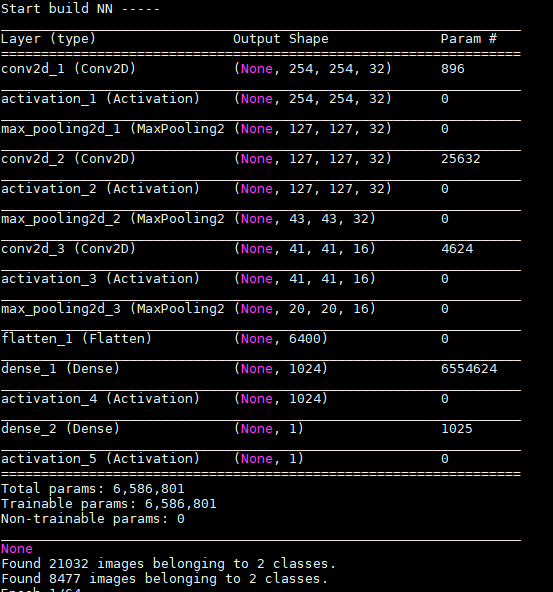Select 'activation_4 (Activation)' layer name
This screenshot has height=592, width=553.
click(100, 399)
